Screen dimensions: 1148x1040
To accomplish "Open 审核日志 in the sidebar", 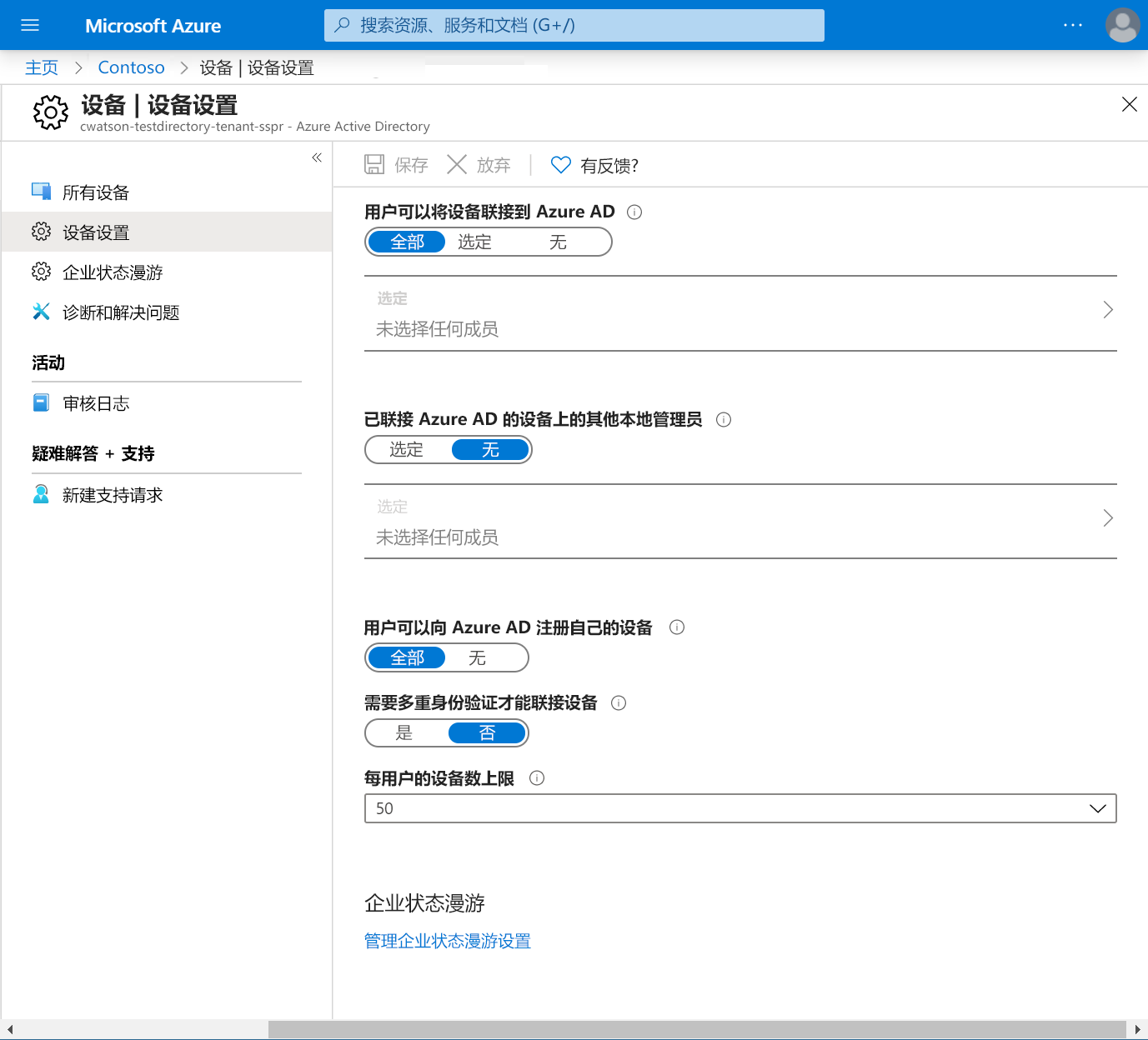I will click(167, 403).
